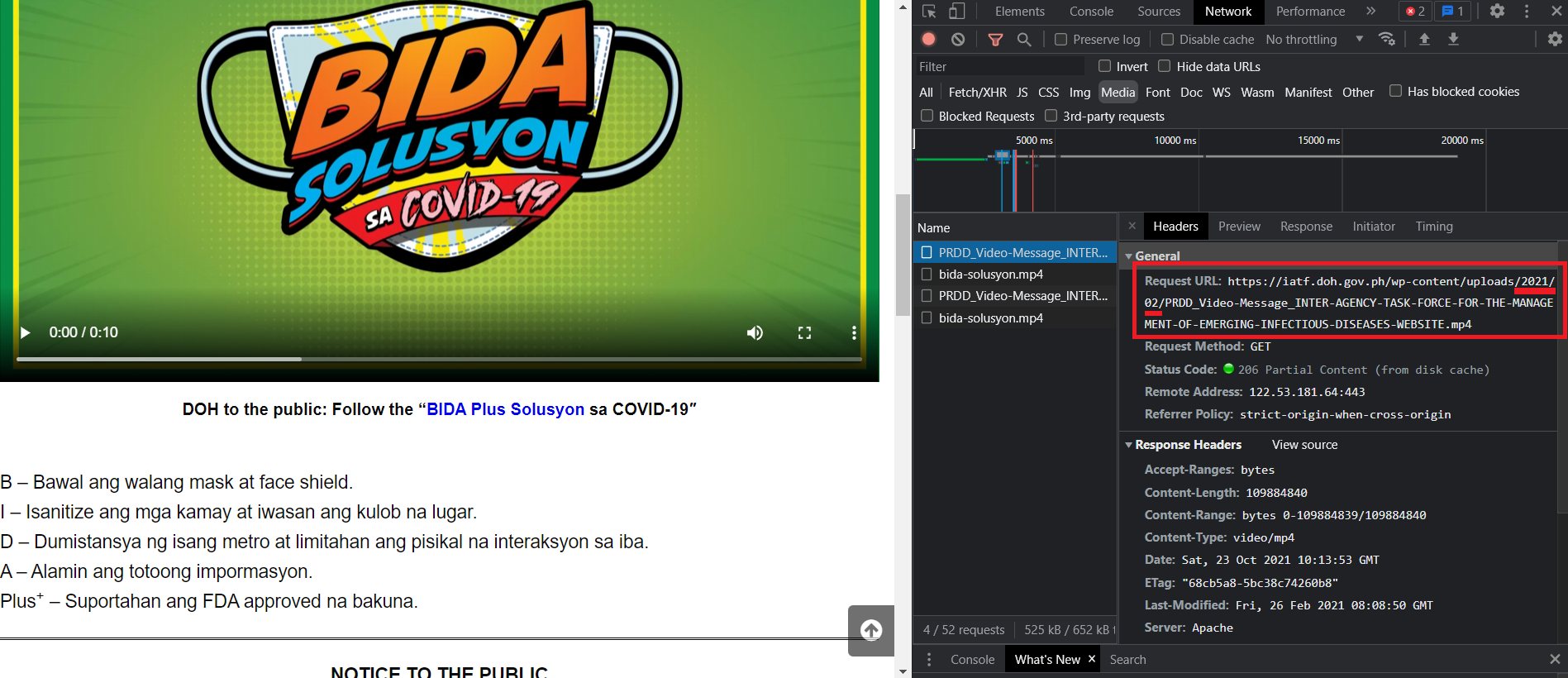Screen dimensions: 1568x678
Task: Open the DevTools kebab menu
Action: pyautogui.click(x=1527, y=12)
